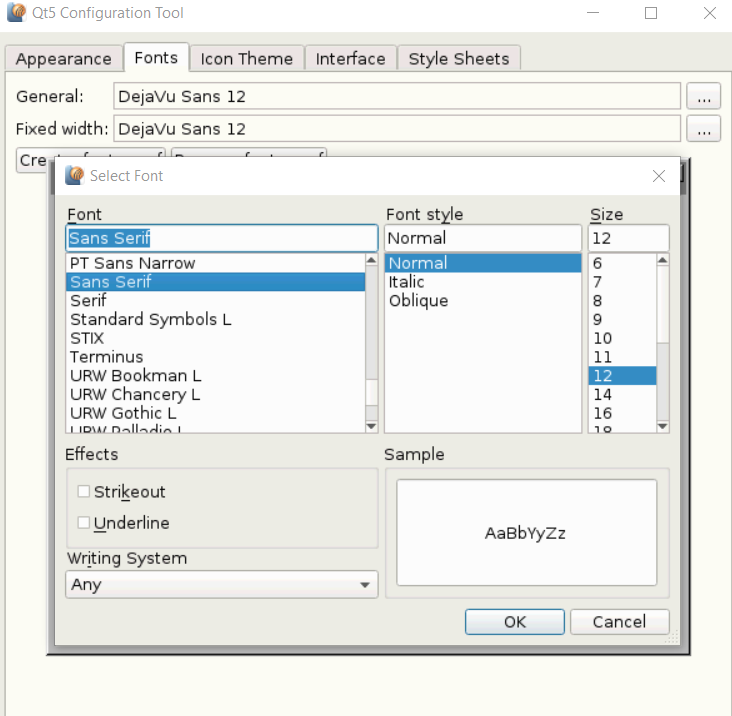Enable the Strikeout effect
Viewport: 732px width, 716px height.
click(84, 492)
